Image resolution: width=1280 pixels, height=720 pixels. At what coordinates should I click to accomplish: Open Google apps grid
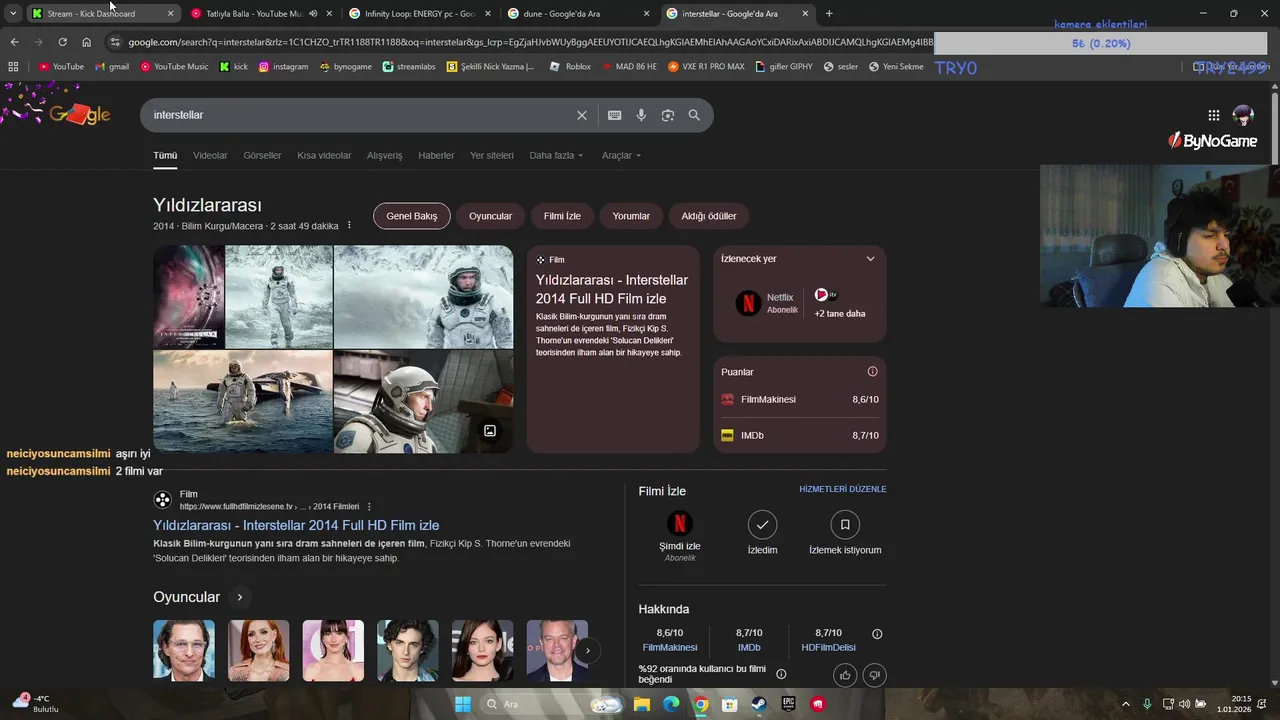[1214, 115]
